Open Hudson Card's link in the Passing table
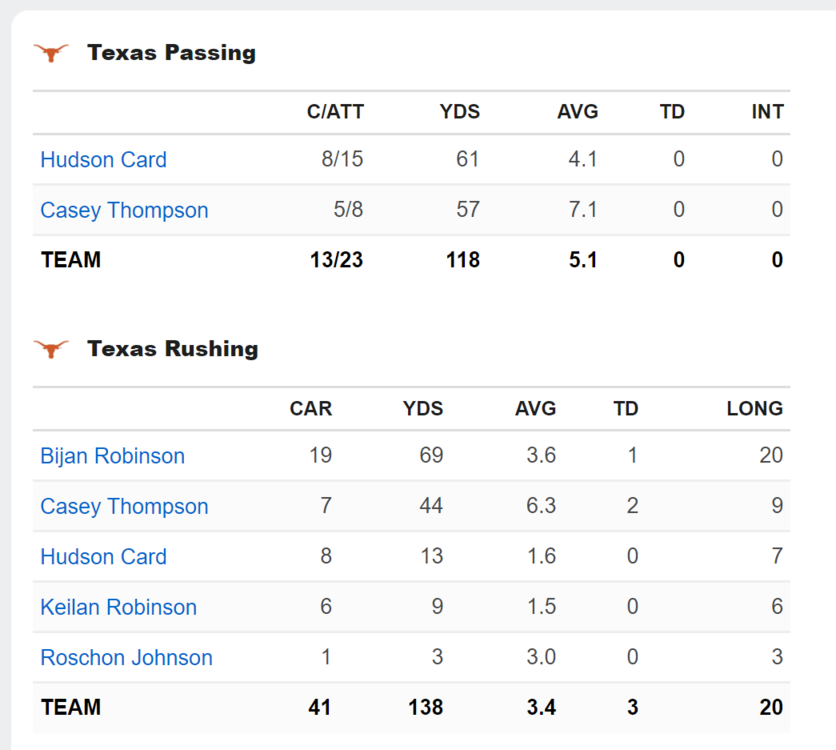 [103, 160]
